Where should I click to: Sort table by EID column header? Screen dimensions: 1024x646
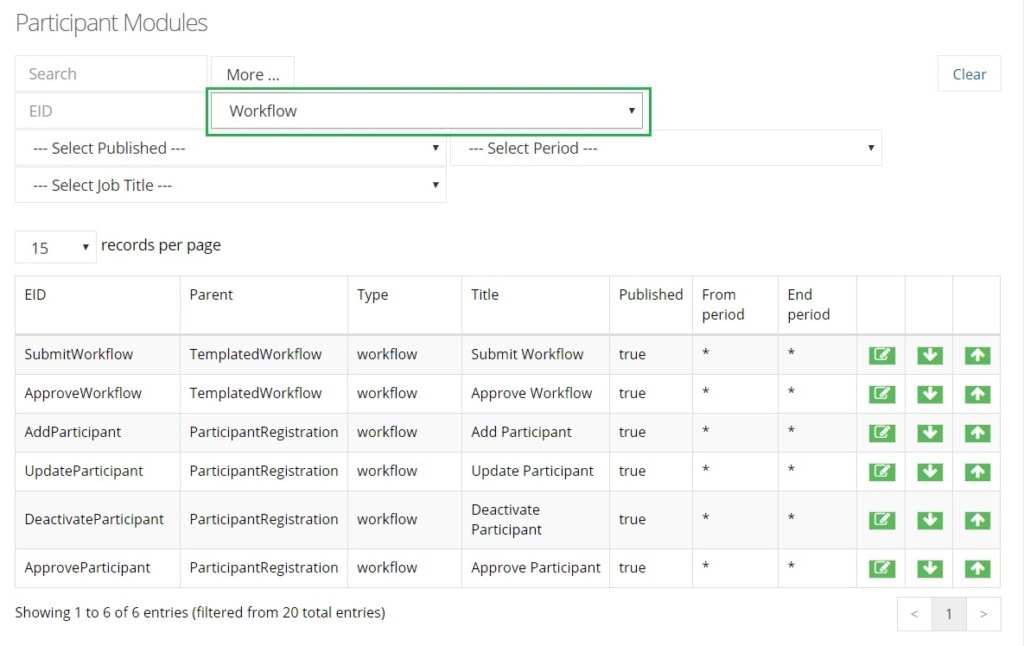pos(97,305)
